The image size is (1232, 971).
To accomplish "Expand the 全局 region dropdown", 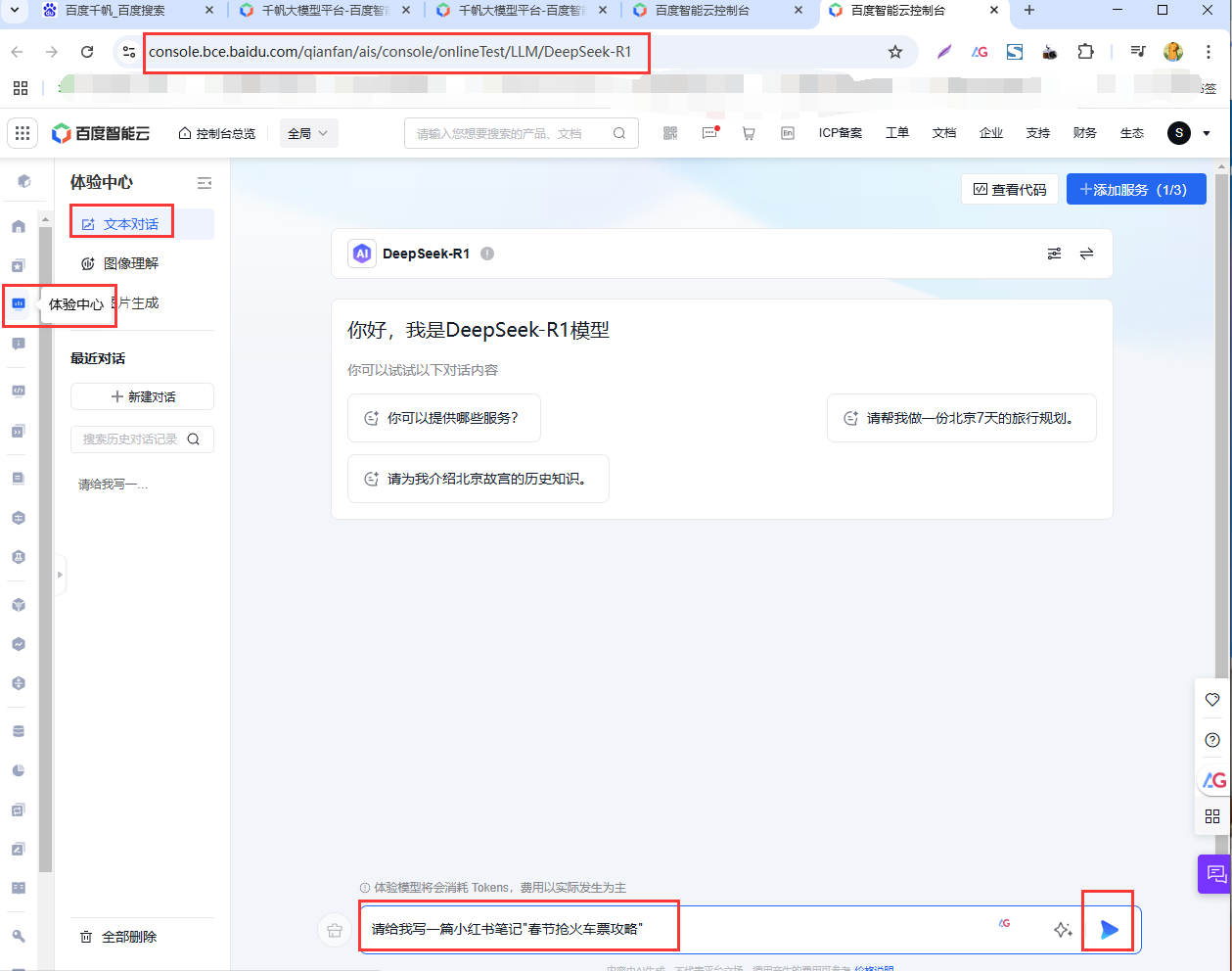I will (309, 133).
